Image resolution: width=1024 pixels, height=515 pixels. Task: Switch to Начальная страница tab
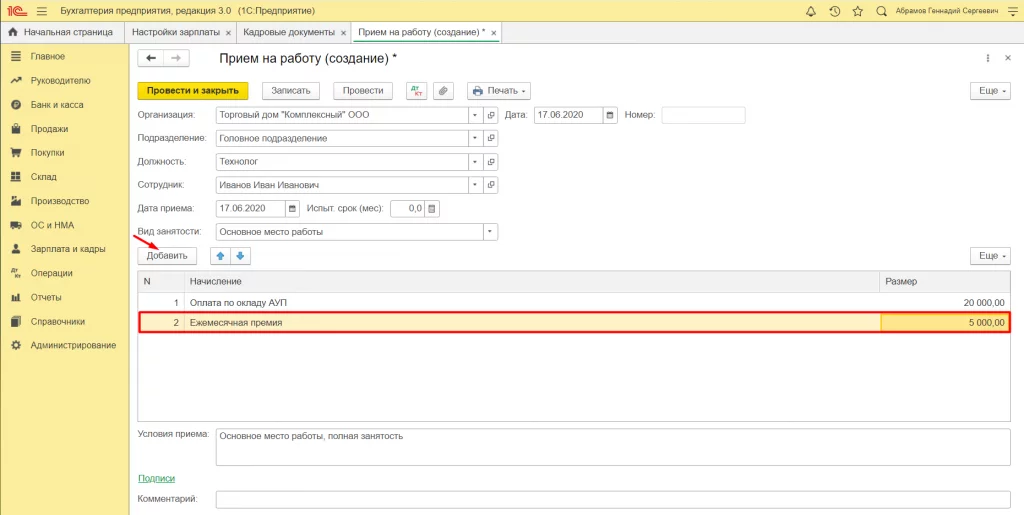coord(61,32)
